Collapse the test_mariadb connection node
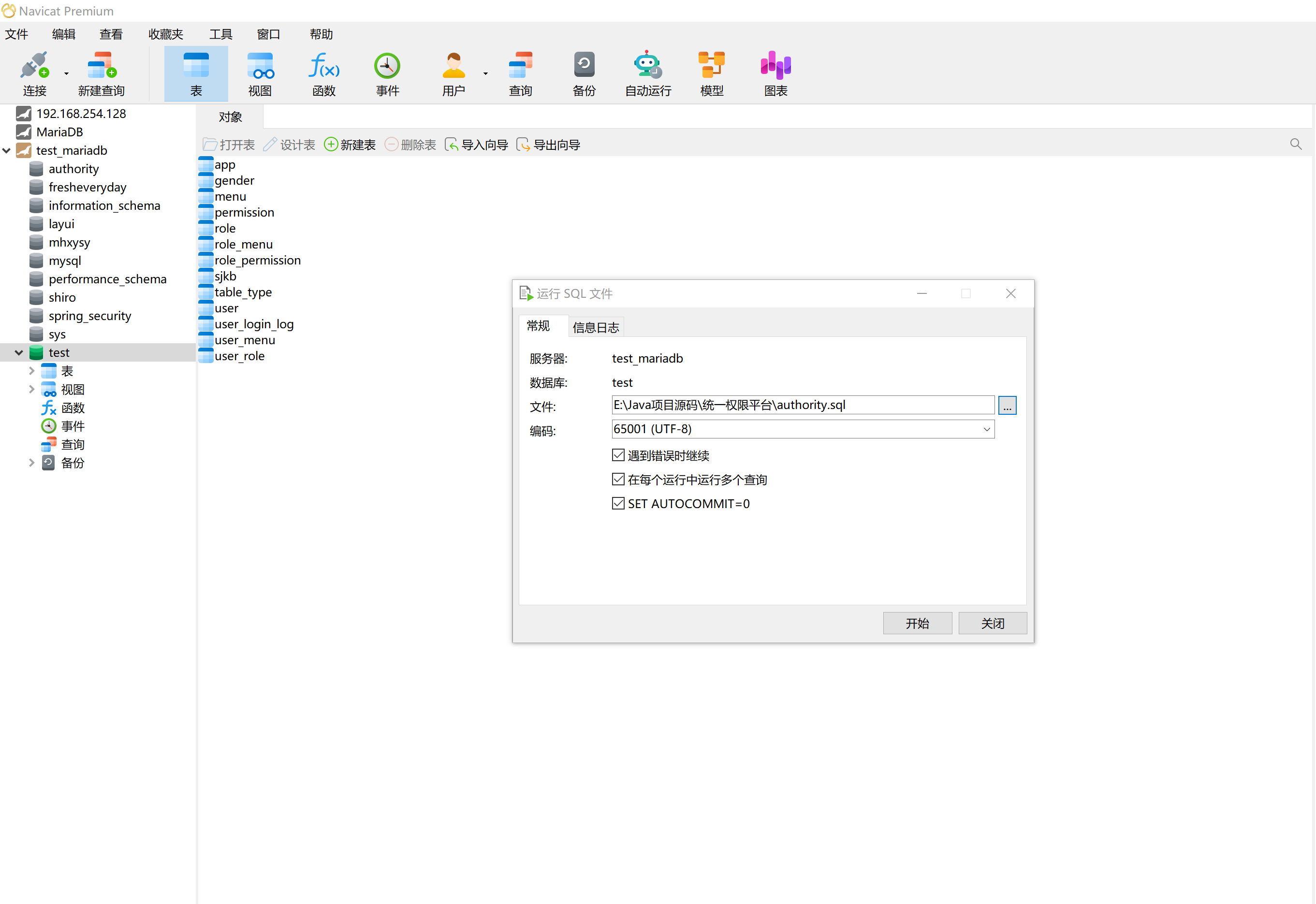 coord(7,151)
